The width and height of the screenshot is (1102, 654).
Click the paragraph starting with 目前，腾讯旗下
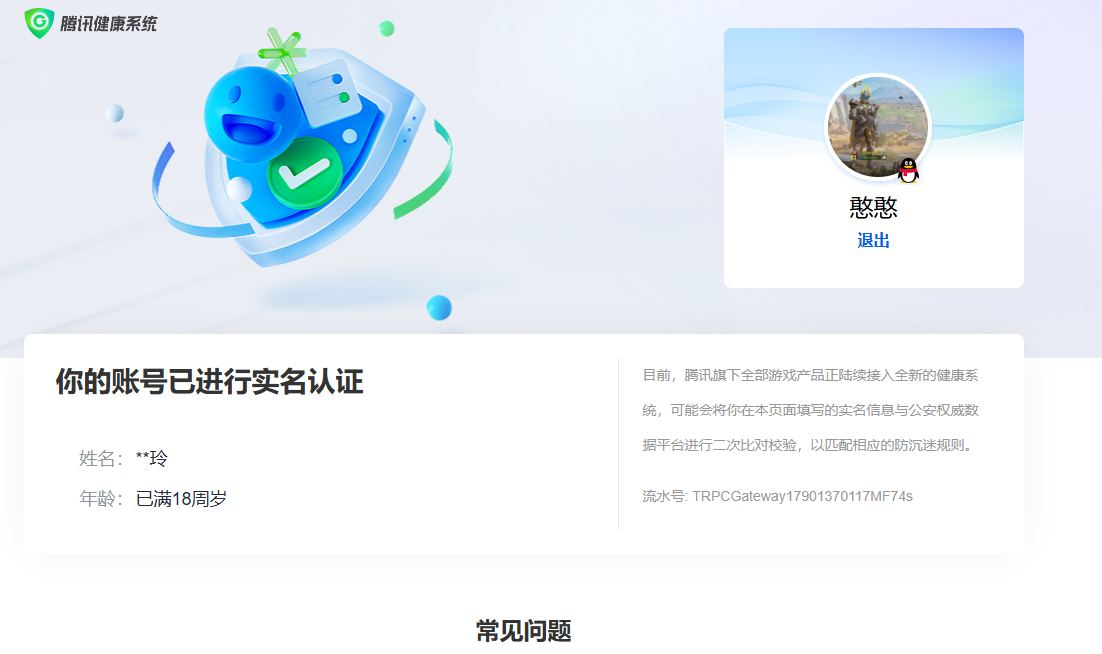click(x=810, y=410)
